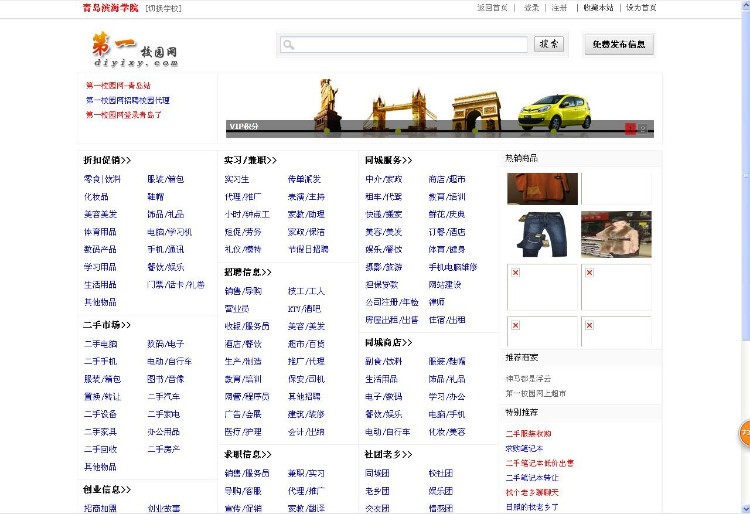Open the 数码产品 category
The image size is (750, 514).
tap(100, 250)
